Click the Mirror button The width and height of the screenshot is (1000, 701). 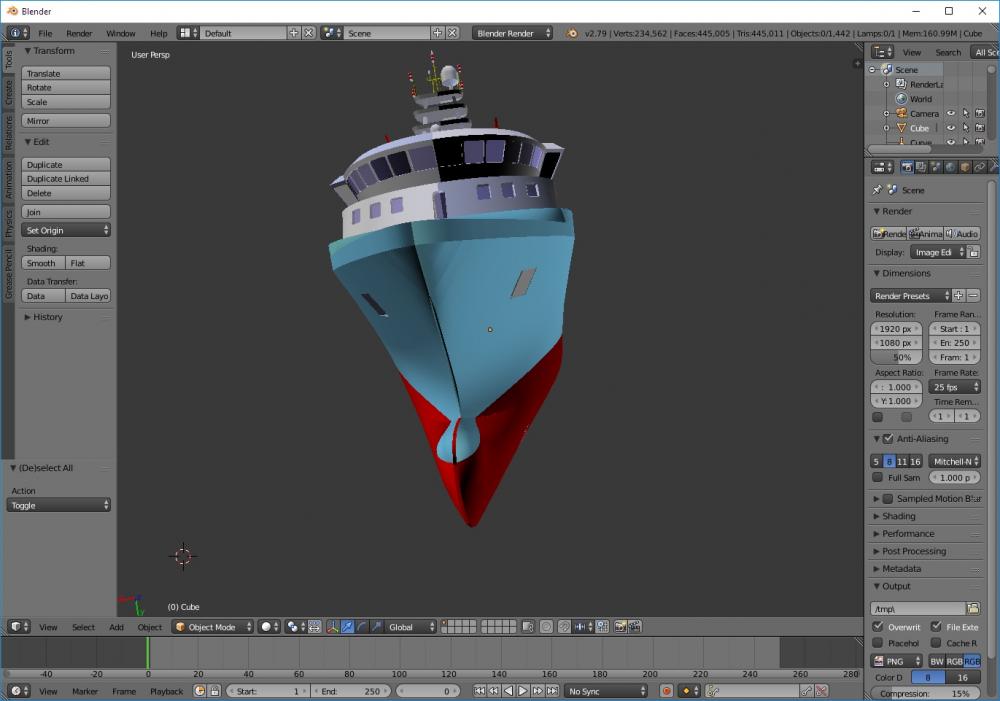66,121
